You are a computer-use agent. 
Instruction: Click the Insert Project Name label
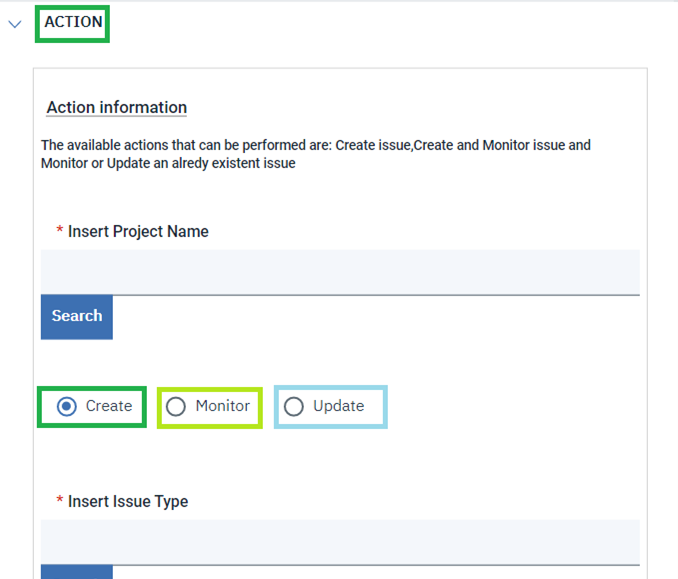pos(138,231)
